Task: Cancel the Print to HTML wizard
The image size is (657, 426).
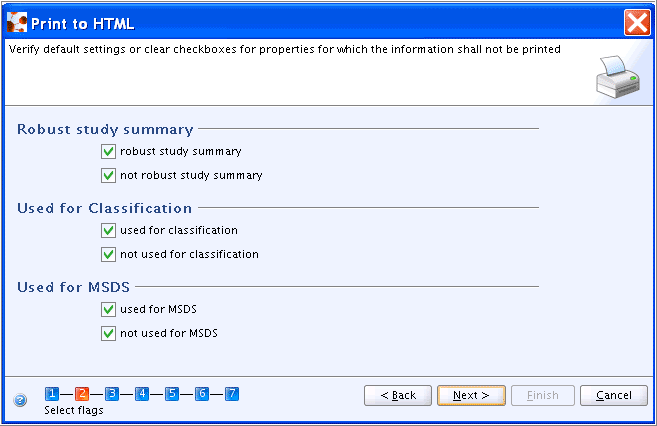Action: point(614,395)
